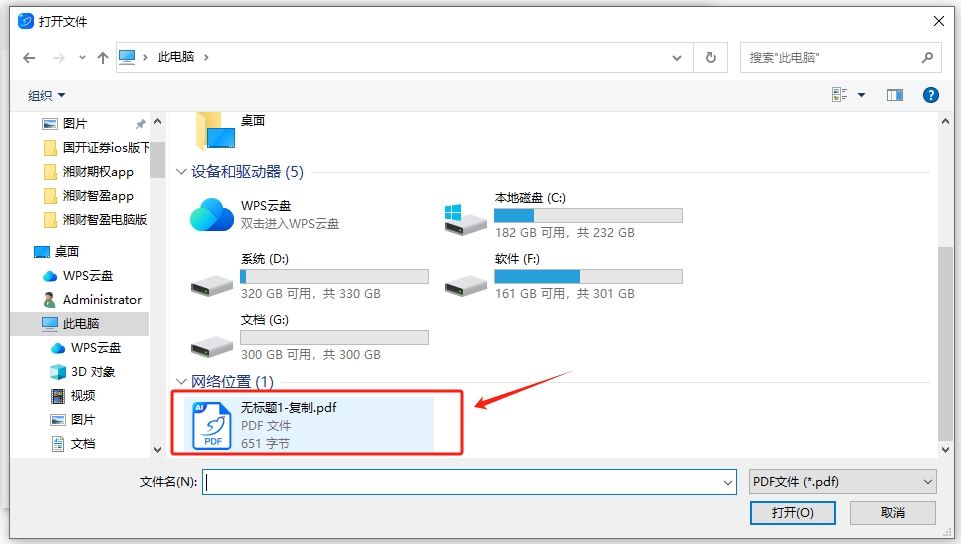Click the 无标题1-复制.pdf file name
The image size is (961, 544).
288,407
